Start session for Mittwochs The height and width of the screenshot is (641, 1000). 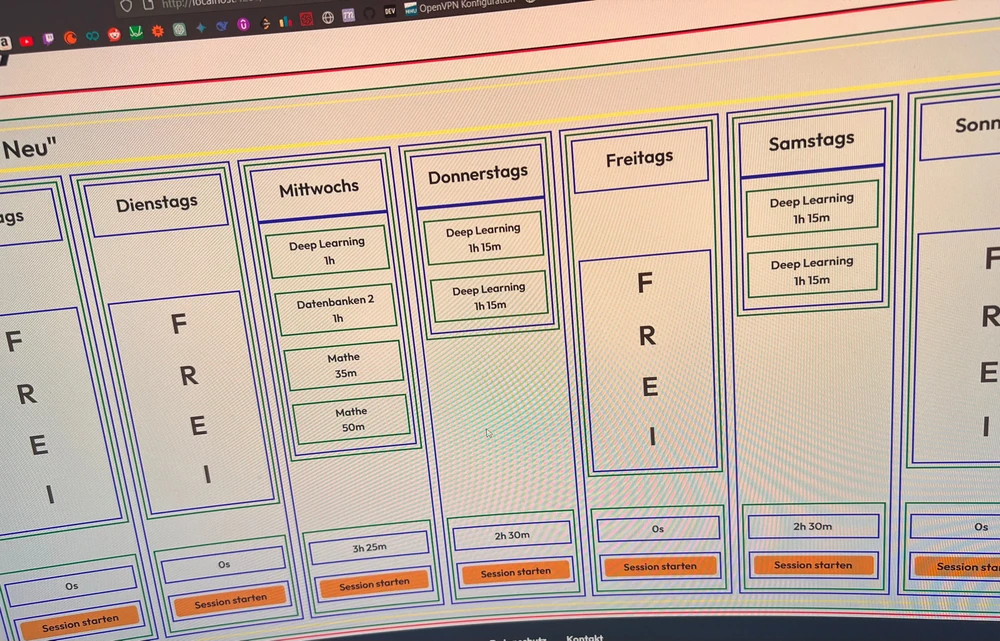tap(373, 583)
